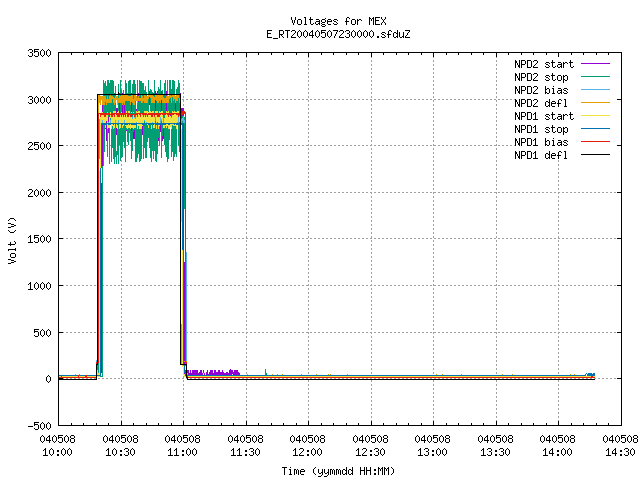Click the blue NPD1 stop legend line

(x=595, y=129)
